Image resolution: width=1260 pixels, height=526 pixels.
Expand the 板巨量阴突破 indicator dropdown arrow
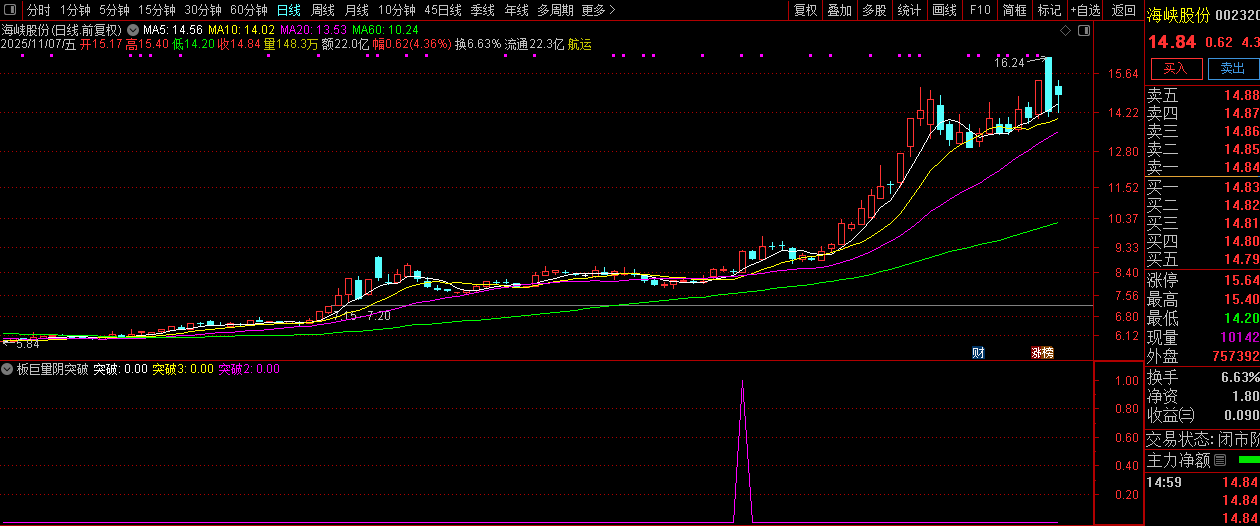pos(8,369)
